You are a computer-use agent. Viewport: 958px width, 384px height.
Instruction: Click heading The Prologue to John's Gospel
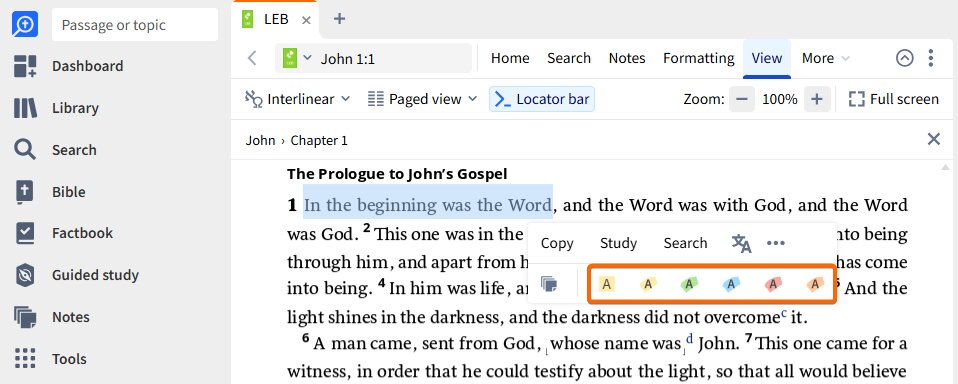pos(397,174)
